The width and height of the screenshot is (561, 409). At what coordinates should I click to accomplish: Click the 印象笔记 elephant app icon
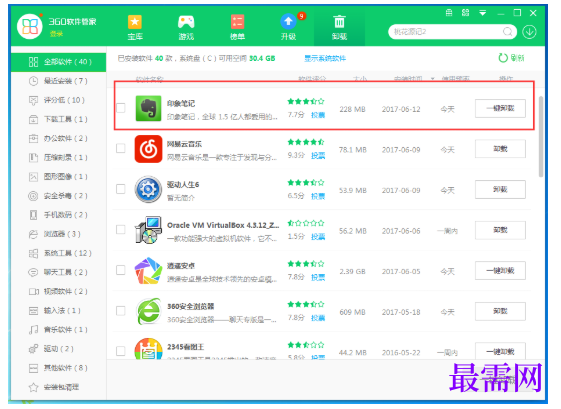(148, 108)
